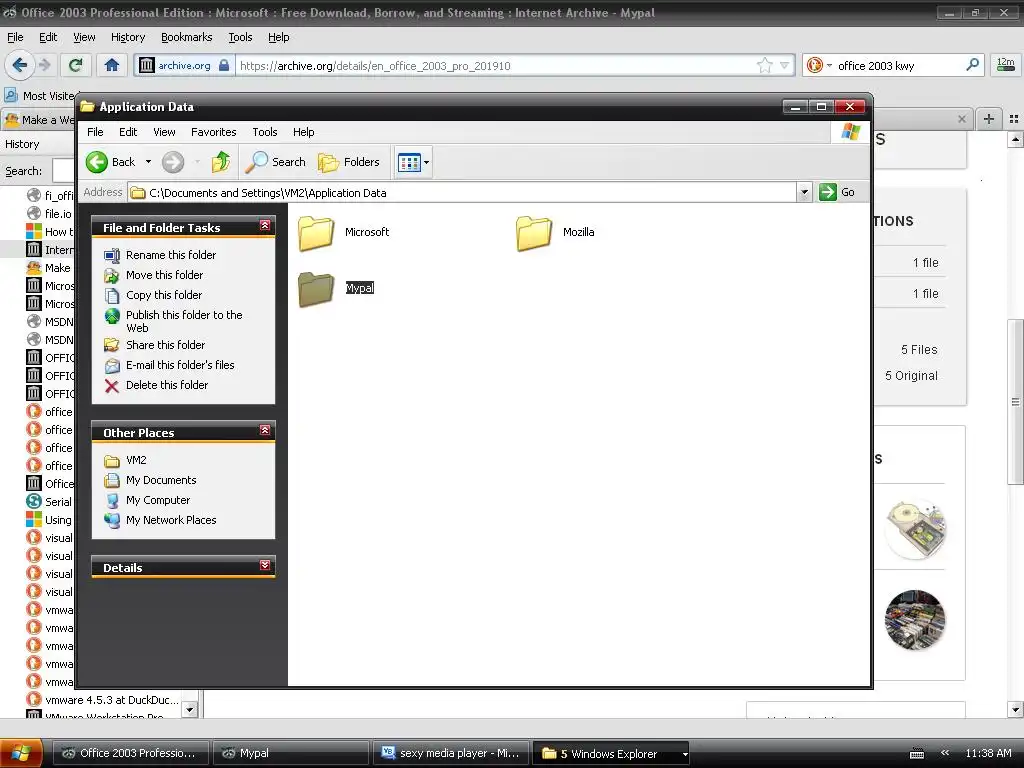Screen dimensions: 1024x768
Task: Switch to sexy media player taskbar item
Action: (451, 753)
